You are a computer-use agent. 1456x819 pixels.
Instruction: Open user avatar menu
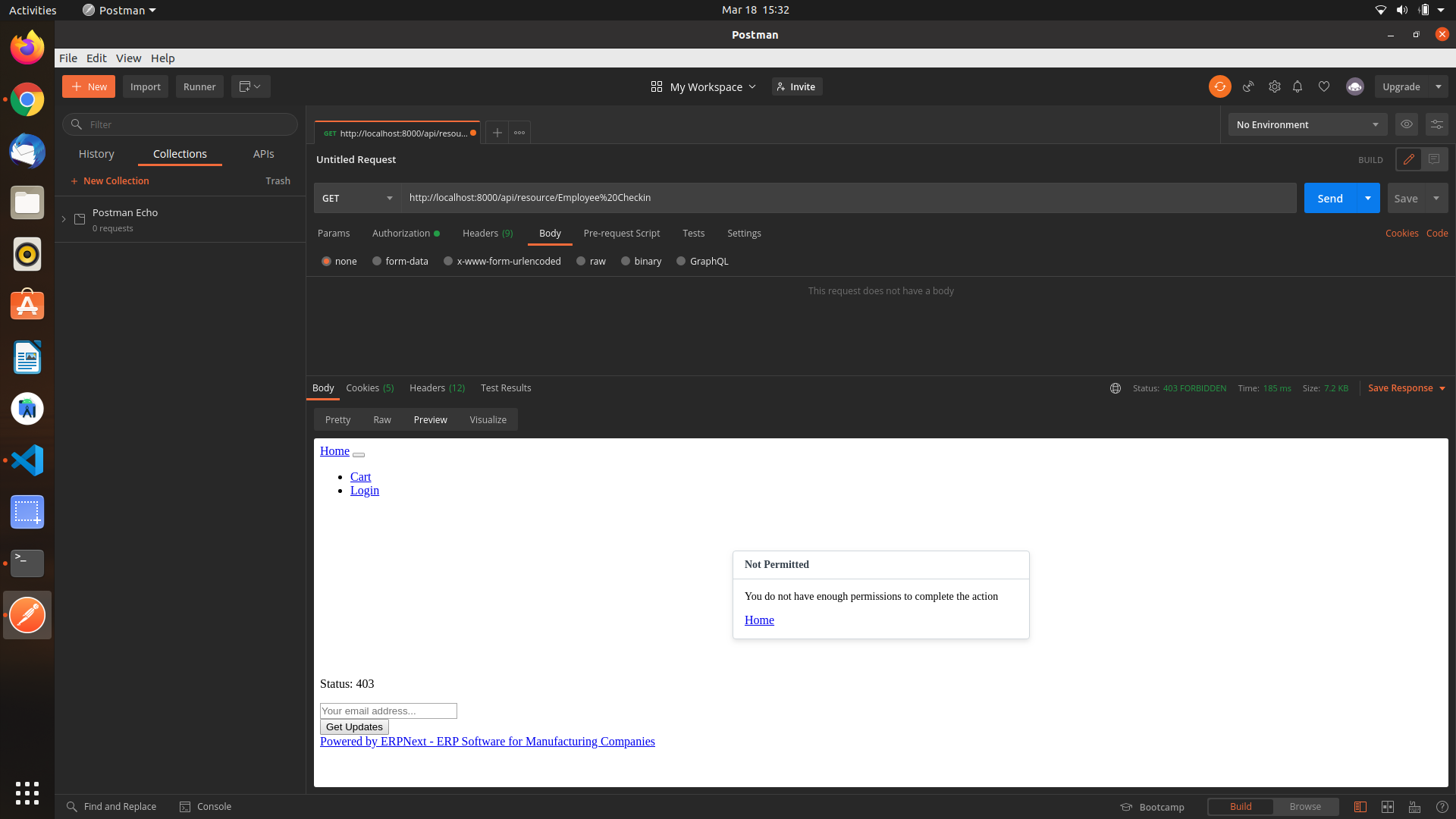point(1355,86)
